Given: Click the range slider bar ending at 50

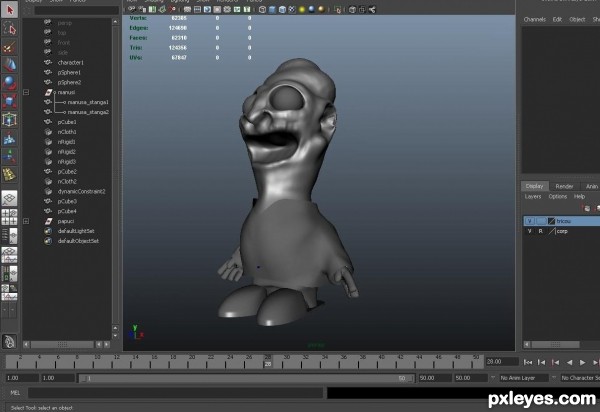Looking at the screenshot, I should 246,378.
